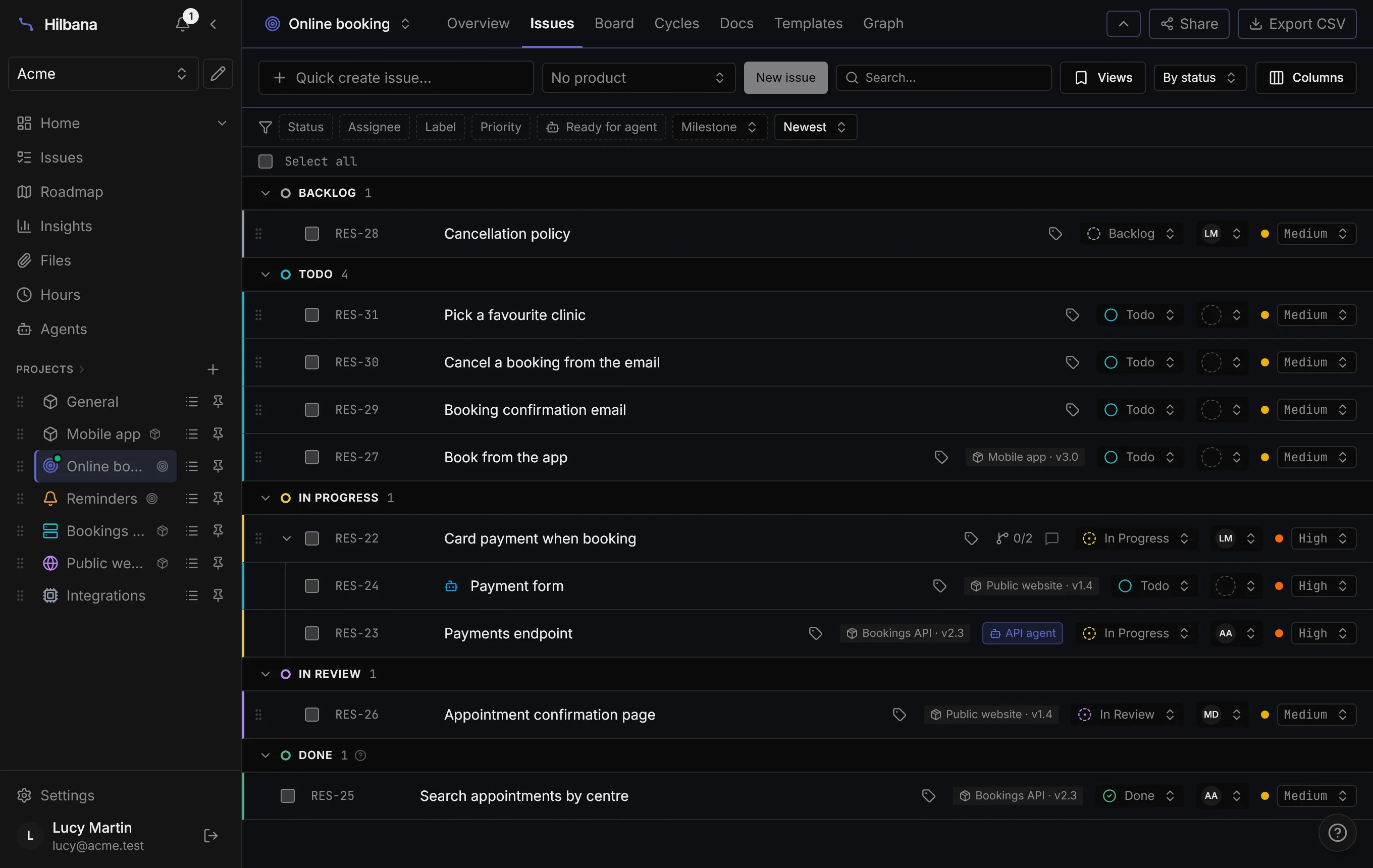Check the RES-26 checkbox
The width and height of the screenshot is (1373, 868).
click(312, 715)
